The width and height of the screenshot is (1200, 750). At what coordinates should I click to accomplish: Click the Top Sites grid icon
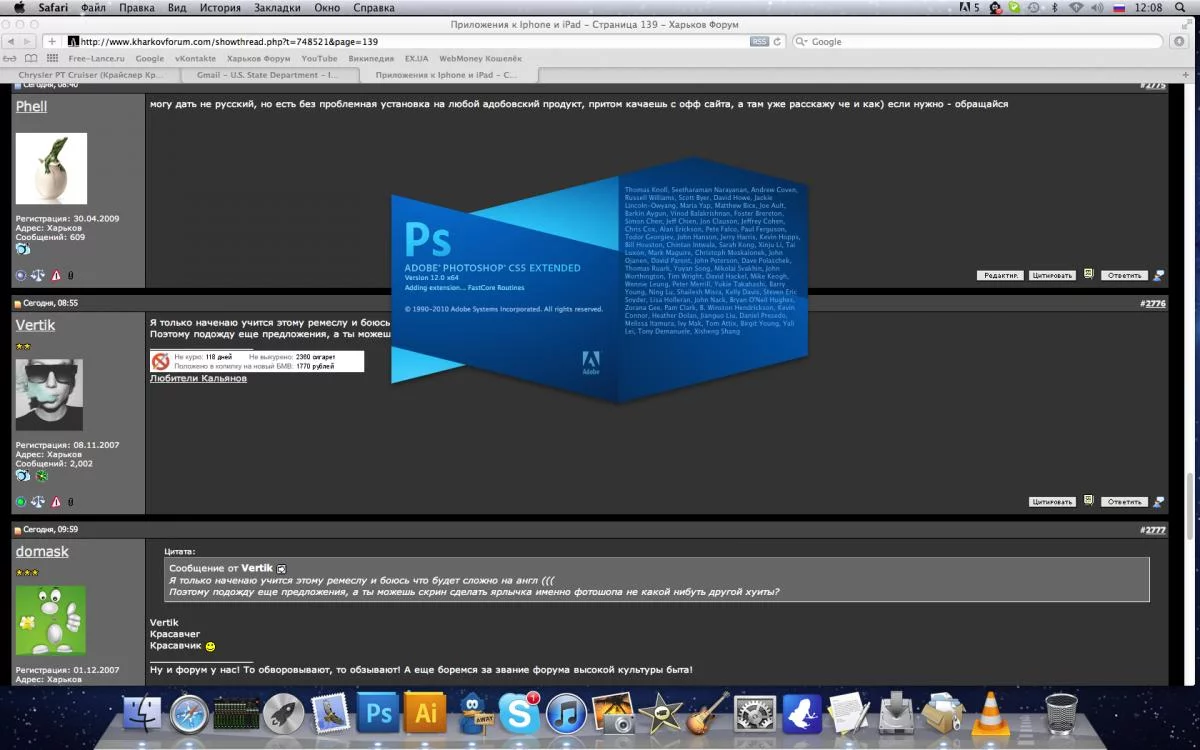click(50, 59)
